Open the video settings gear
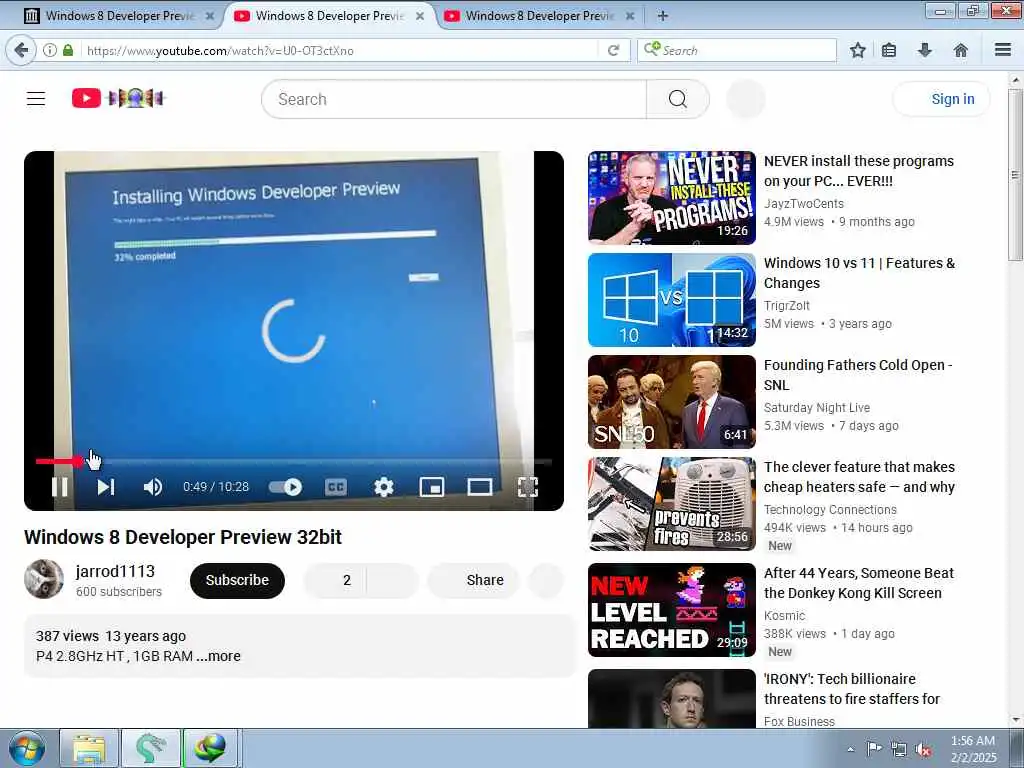This screenshot has height=768, width=1024. (384, 487)
